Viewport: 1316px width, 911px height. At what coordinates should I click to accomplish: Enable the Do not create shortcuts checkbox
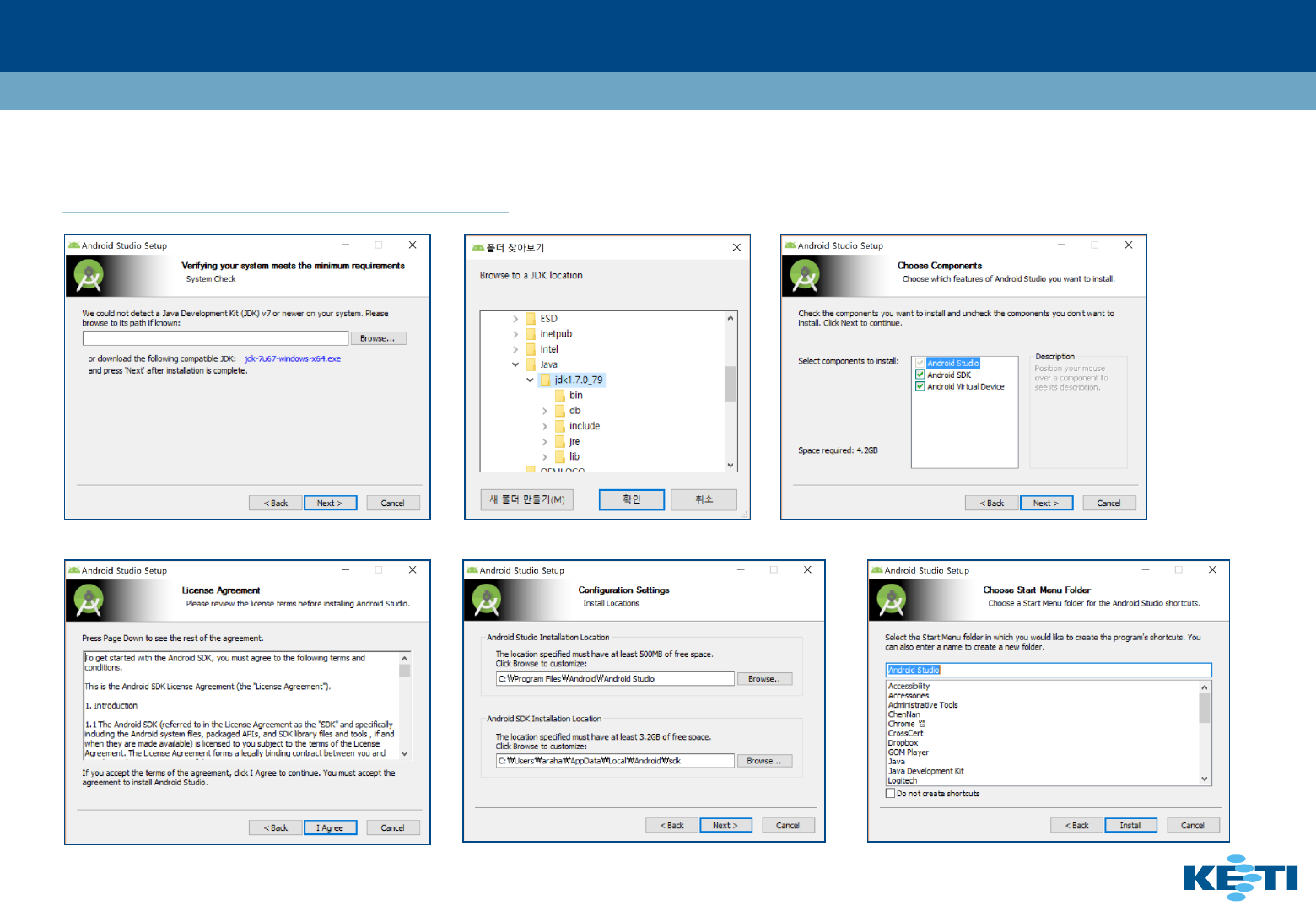pyautogui.click(x=890, y=794)
